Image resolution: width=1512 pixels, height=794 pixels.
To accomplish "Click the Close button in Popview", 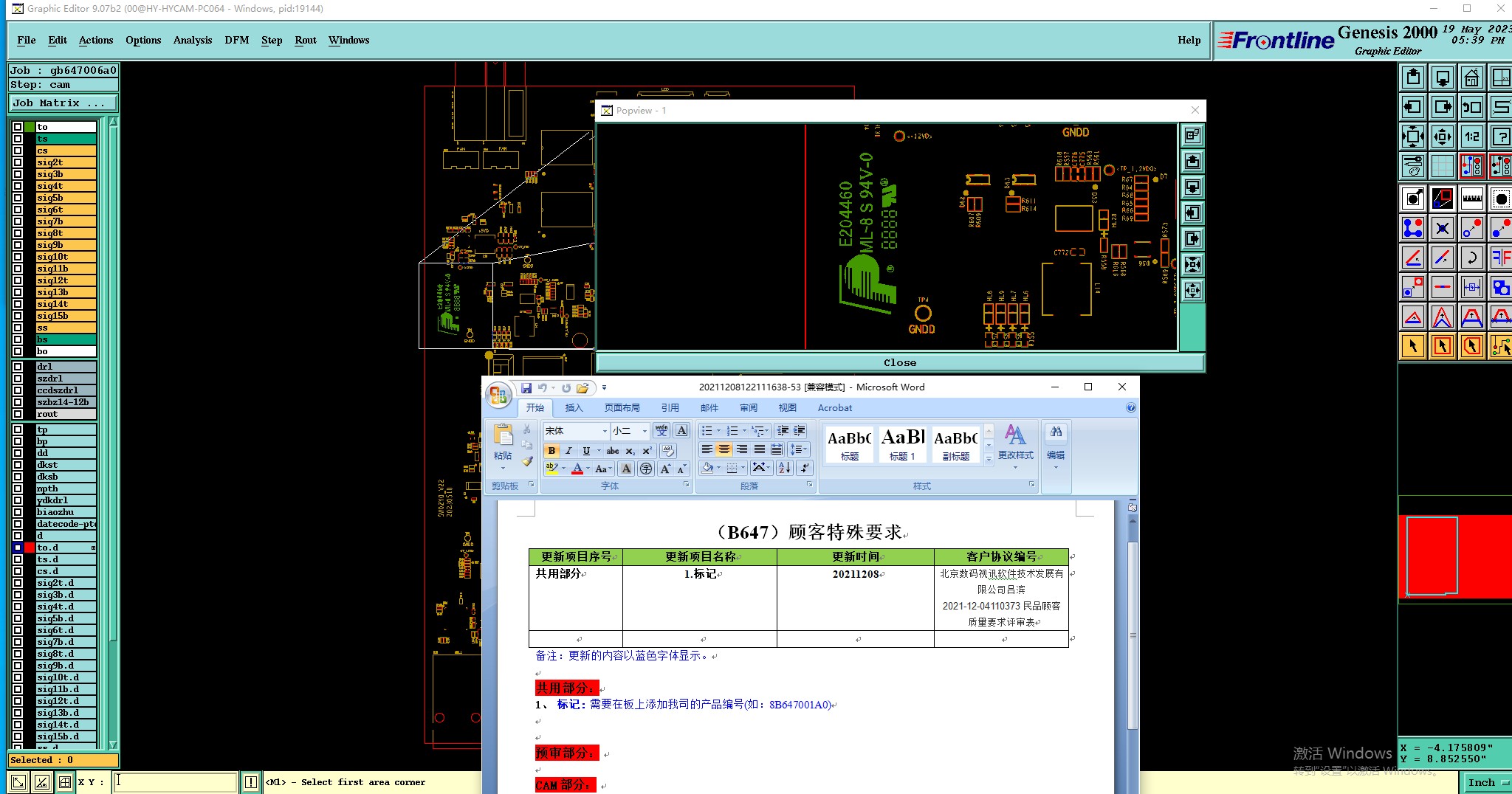I will tap(900, 362).
